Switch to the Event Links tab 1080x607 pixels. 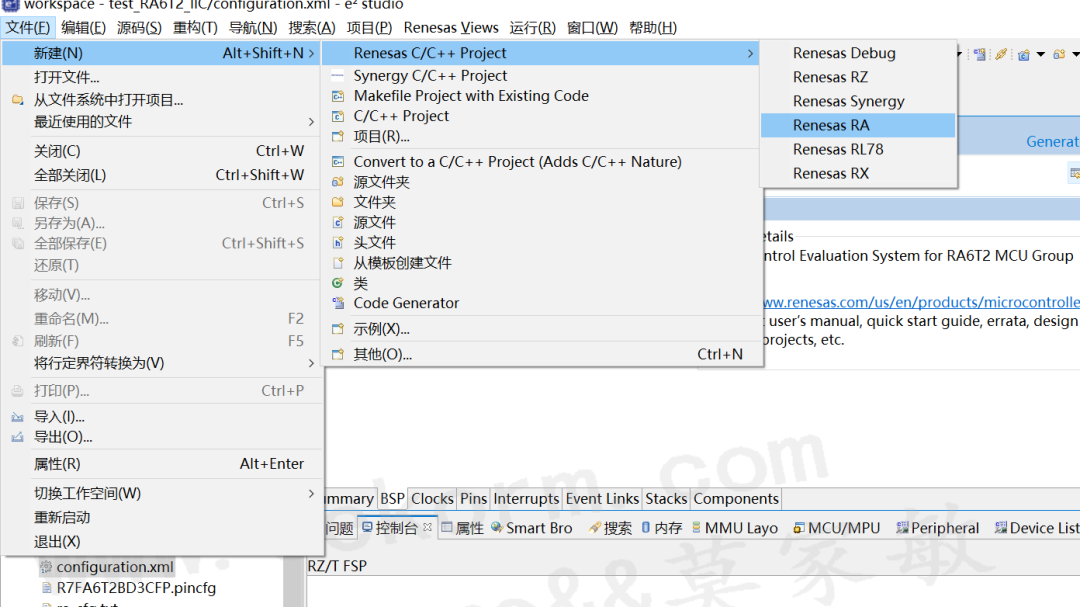coord(603,499)
